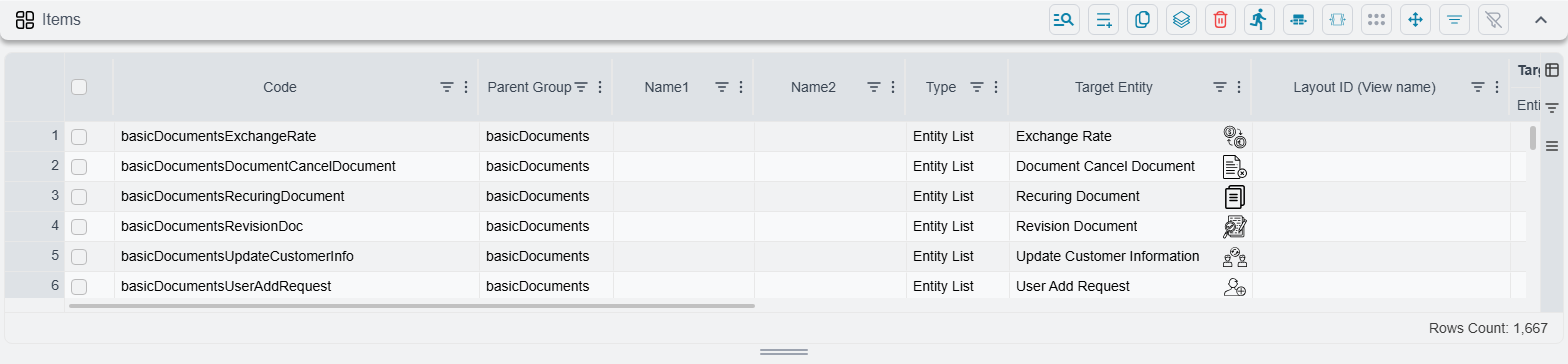This screenshot has width=1568, height=364.
Task: Open the Target Entity column options menu
Action: [x=1238, y=88]
